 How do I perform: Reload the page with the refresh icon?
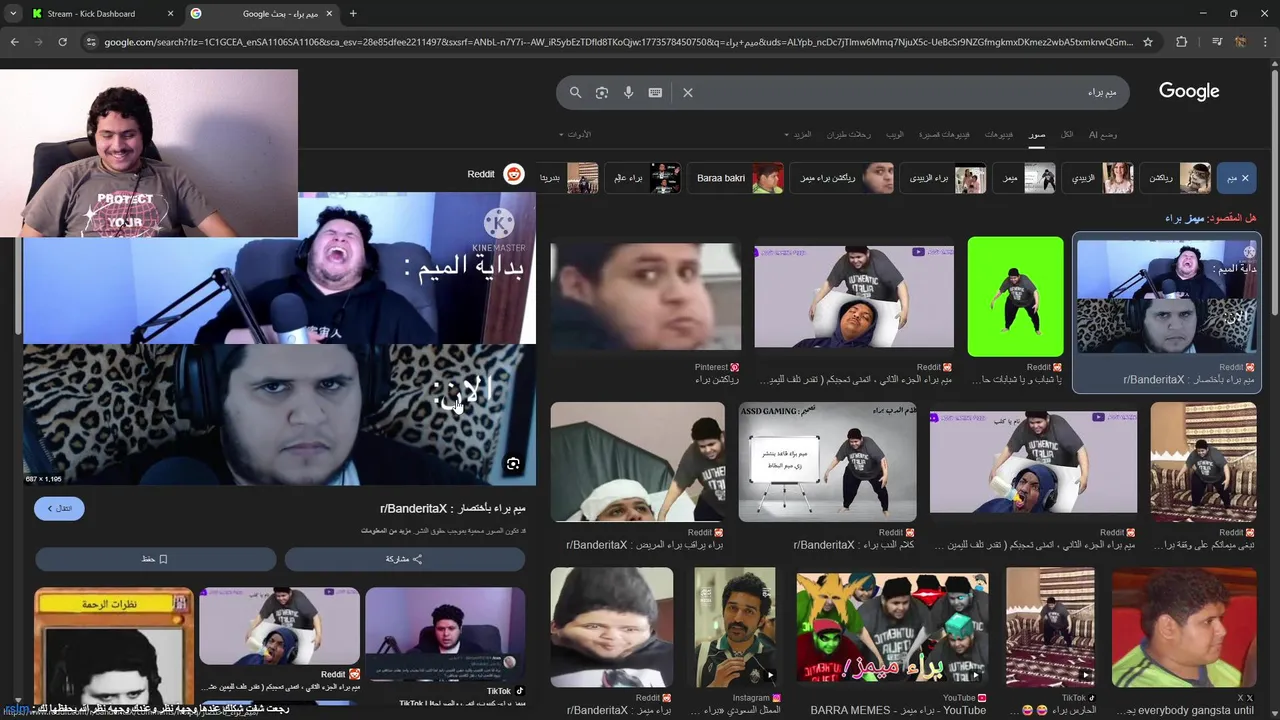62,42
